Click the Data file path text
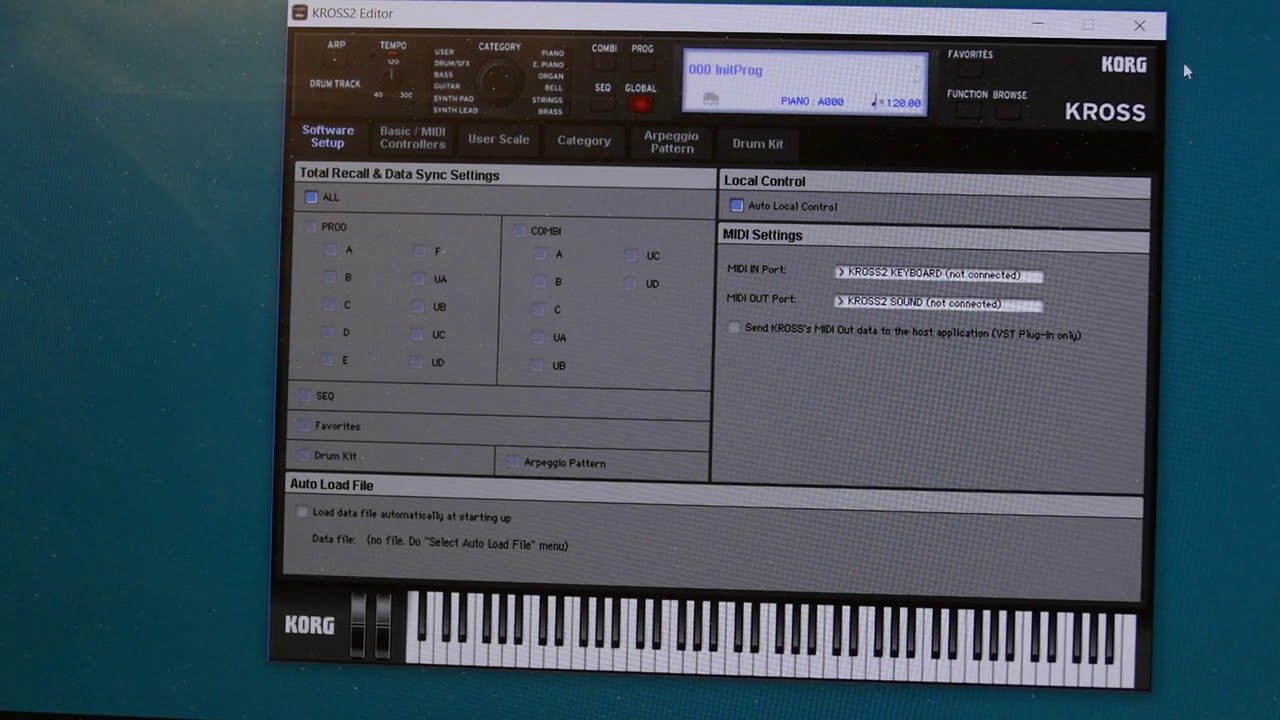This screenshot has height=720, width=1280. (467, 543)
